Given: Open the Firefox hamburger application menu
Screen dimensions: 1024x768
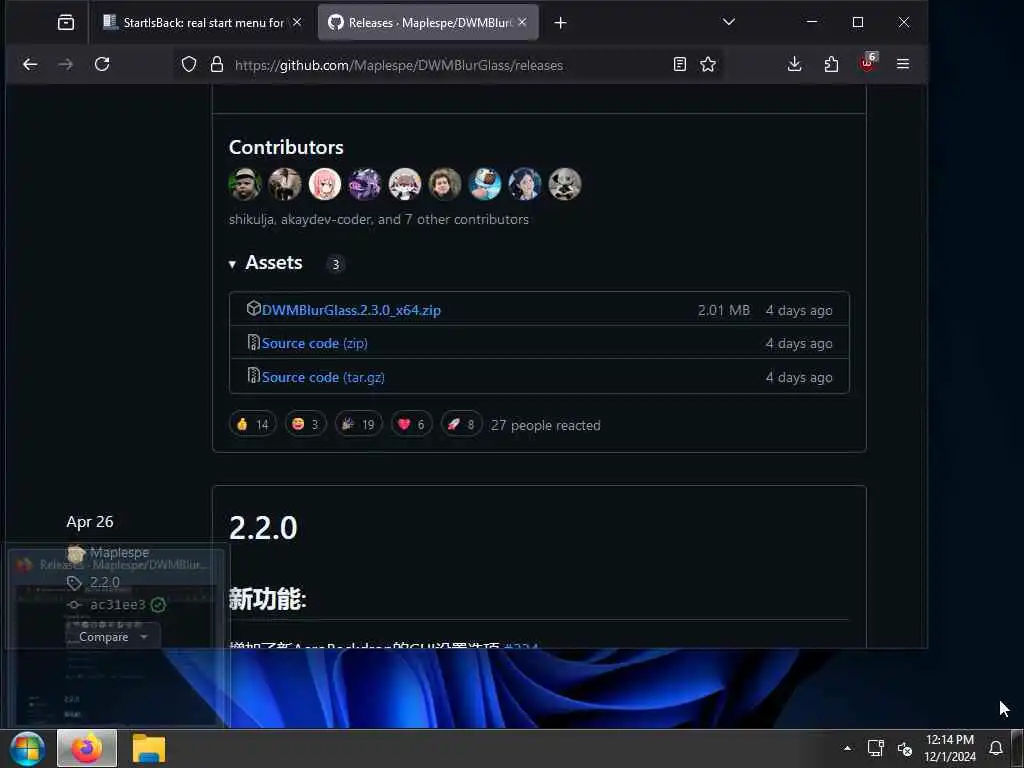Looking at the screenshot, I should pos(903,64).
